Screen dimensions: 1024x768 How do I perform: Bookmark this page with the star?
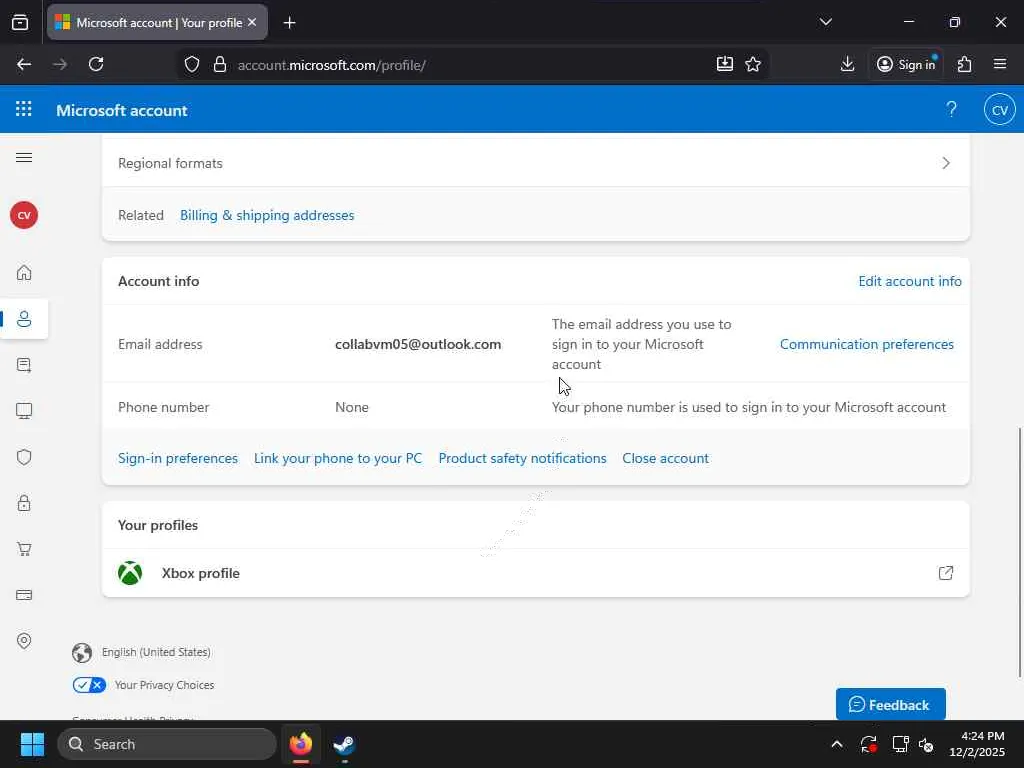coord(753,64)
